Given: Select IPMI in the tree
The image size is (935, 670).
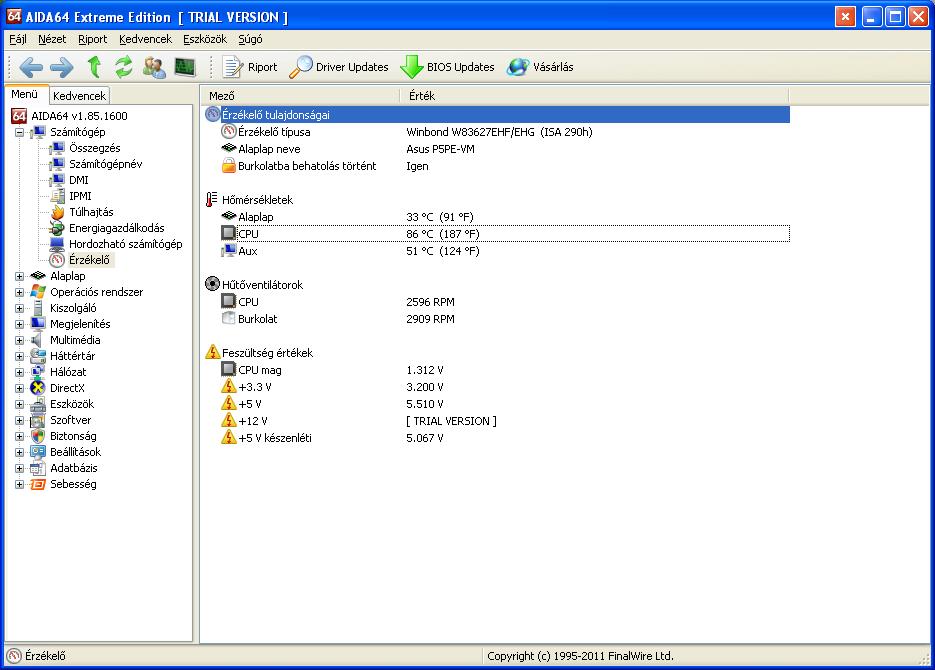Looking at the screenshot, I should coord(80,196).
